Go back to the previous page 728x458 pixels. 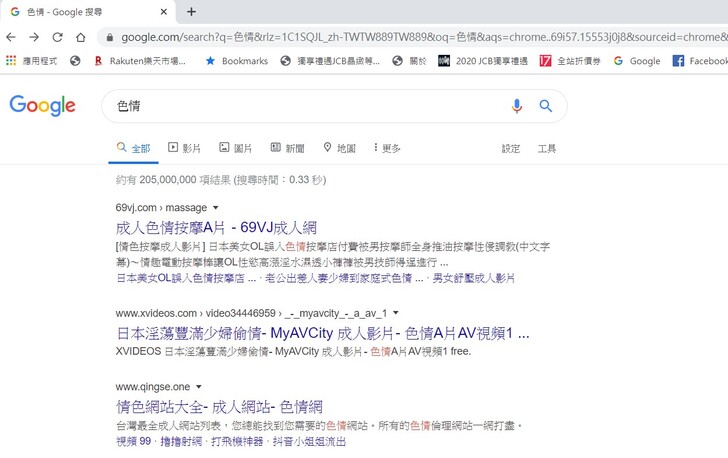pyautogui.click(x=11, y=37)
